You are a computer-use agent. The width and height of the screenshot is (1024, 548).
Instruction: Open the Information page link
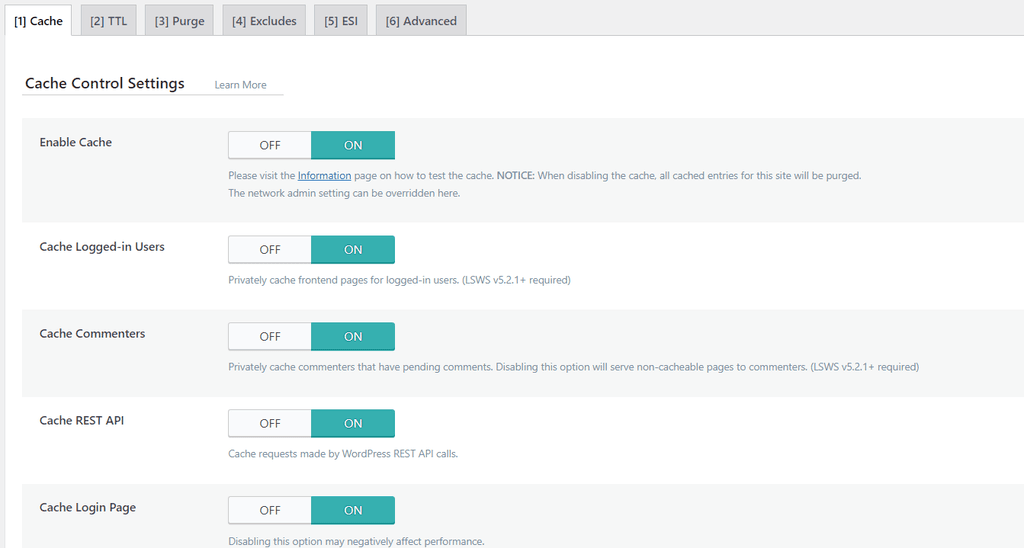pyautogui.click(x=324, y=175)
